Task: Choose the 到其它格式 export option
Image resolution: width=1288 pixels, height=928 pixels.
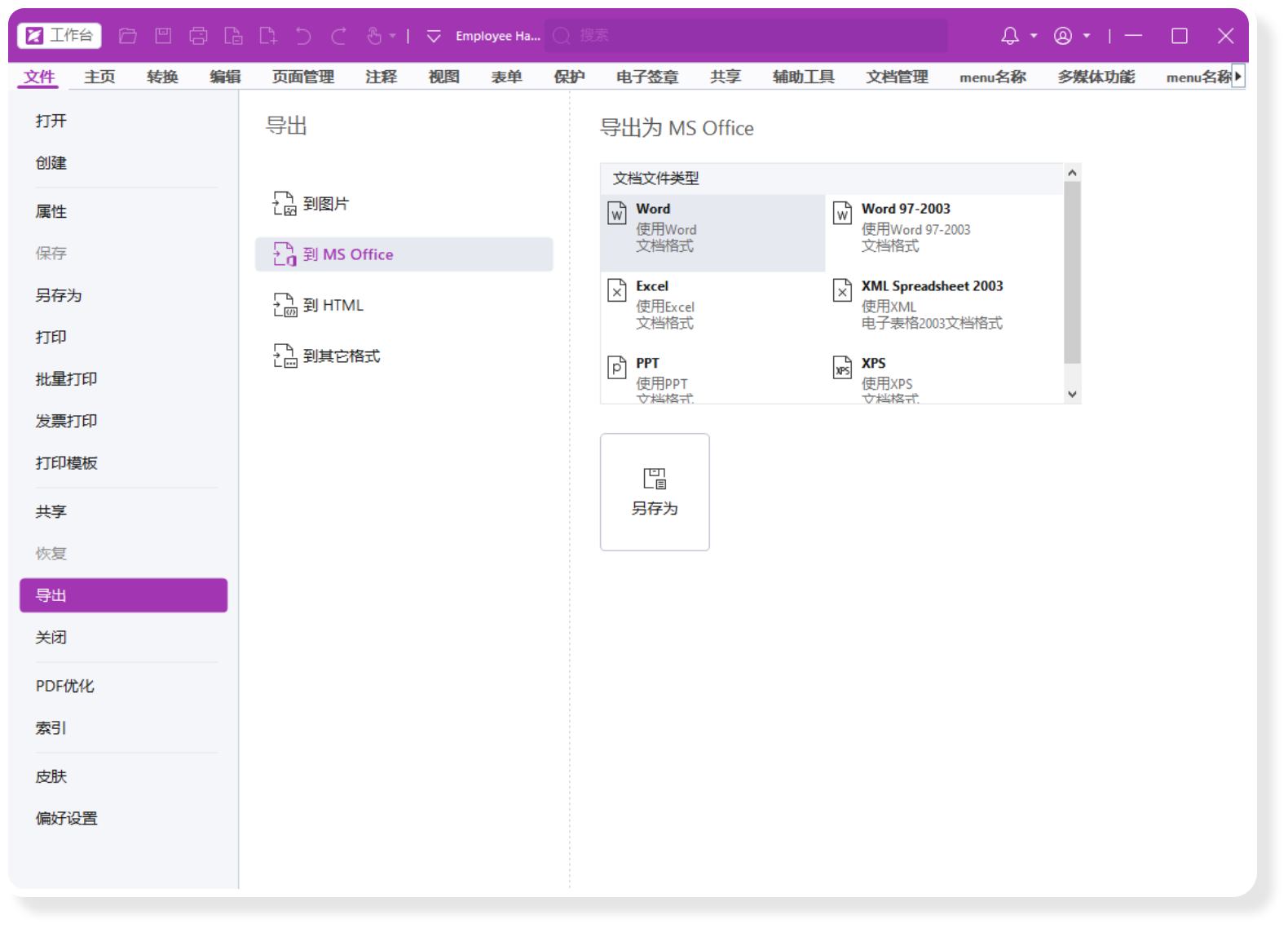Action: [x=404, y=356]
